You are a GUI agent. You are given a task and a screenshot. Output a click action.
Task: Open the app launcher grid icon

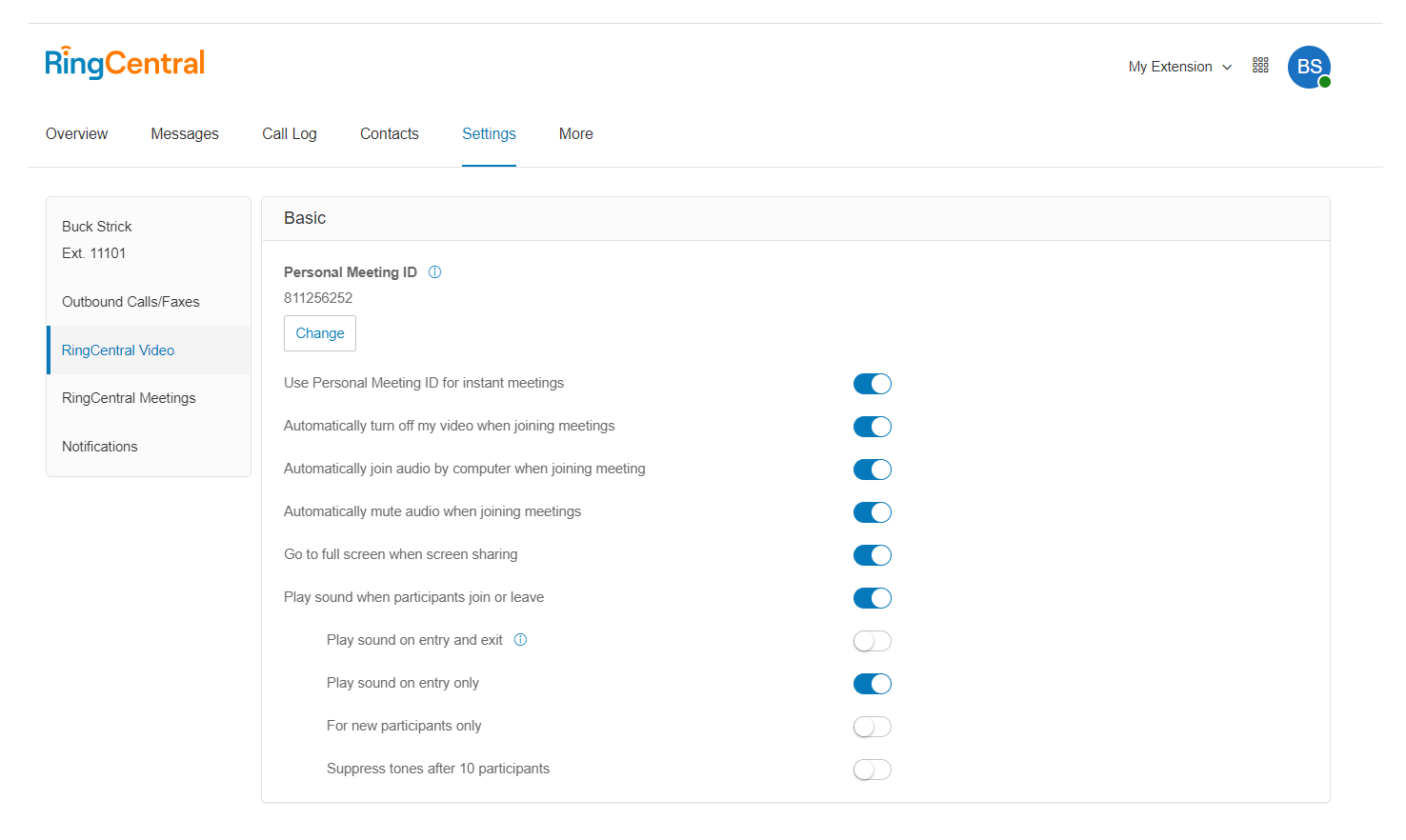click(1260, 65)
